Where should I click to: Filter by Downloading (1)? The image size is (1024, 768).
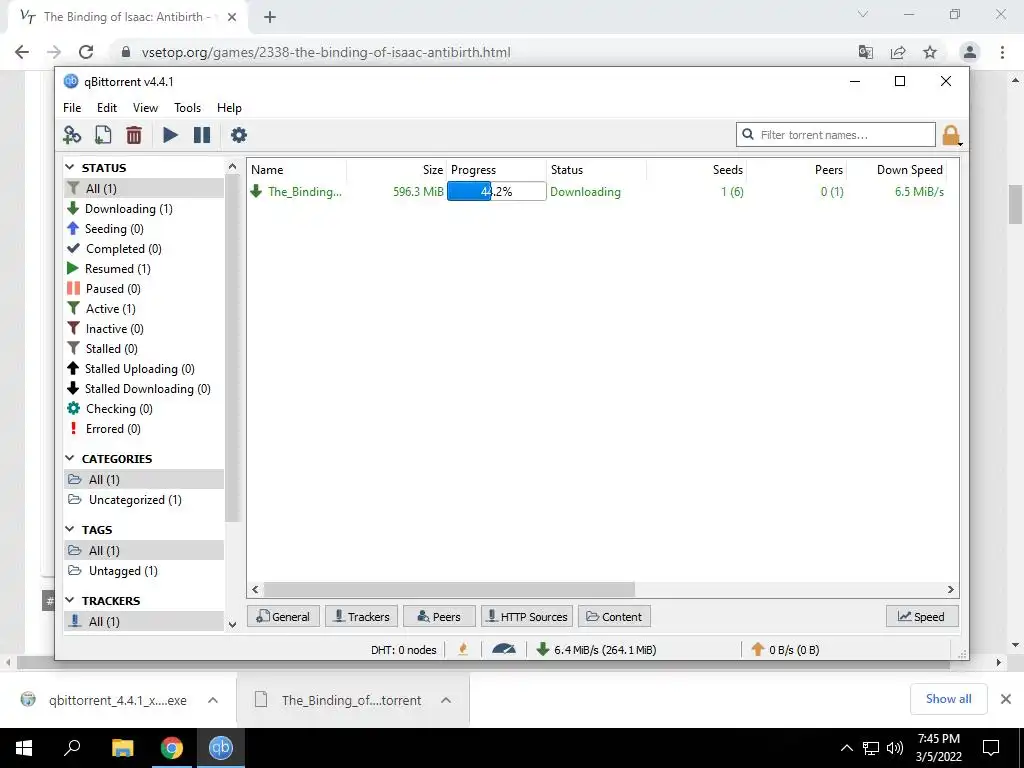[x=144, y=209]
